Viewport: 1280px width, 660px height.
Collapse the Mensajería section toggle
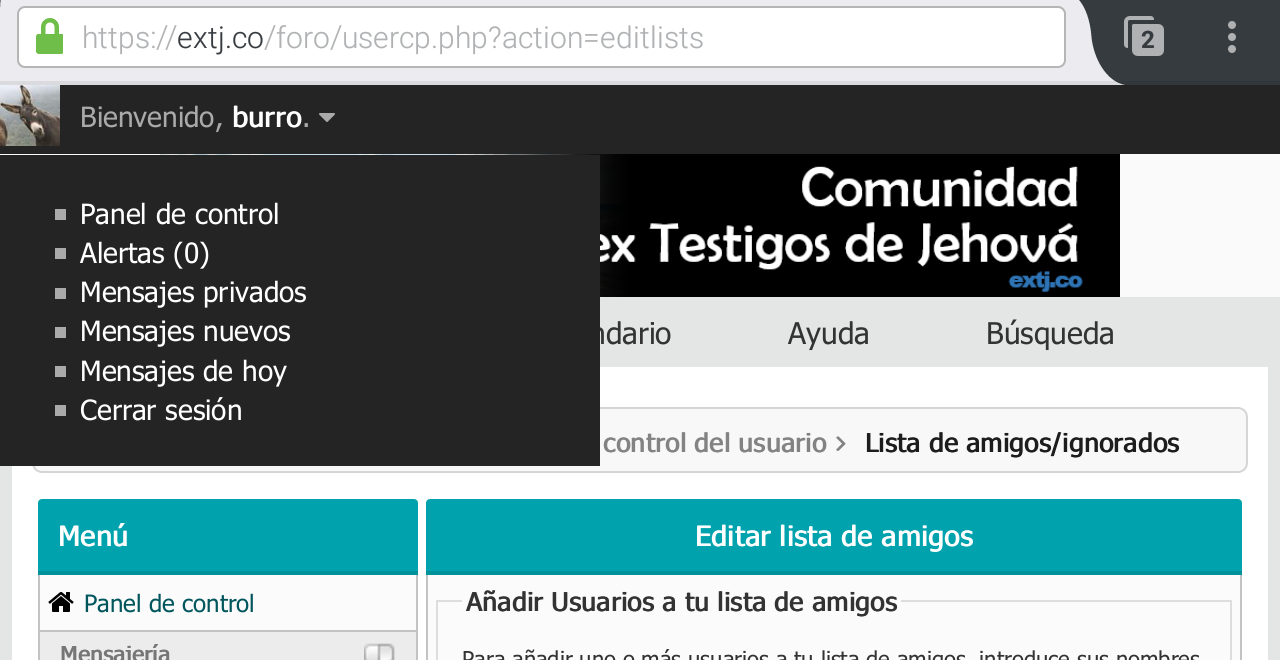pos(379,653)
